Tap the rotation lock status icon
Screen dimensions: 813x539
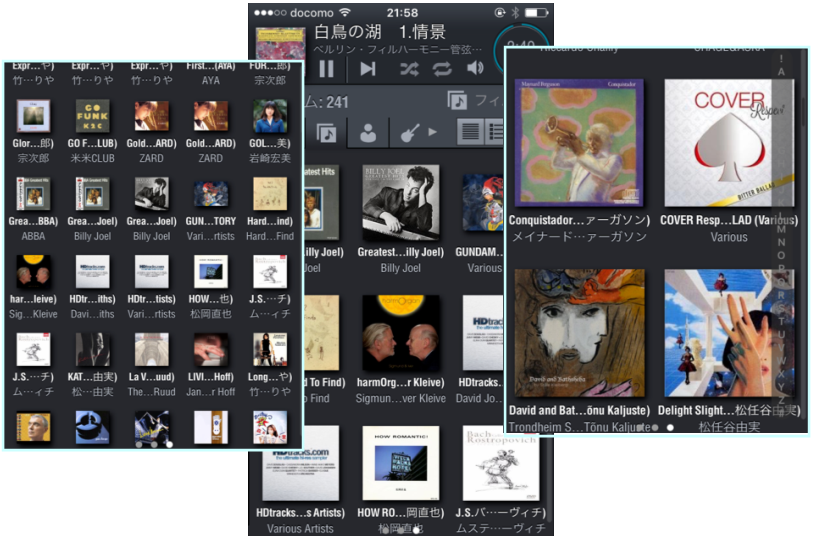coord(500,12)
